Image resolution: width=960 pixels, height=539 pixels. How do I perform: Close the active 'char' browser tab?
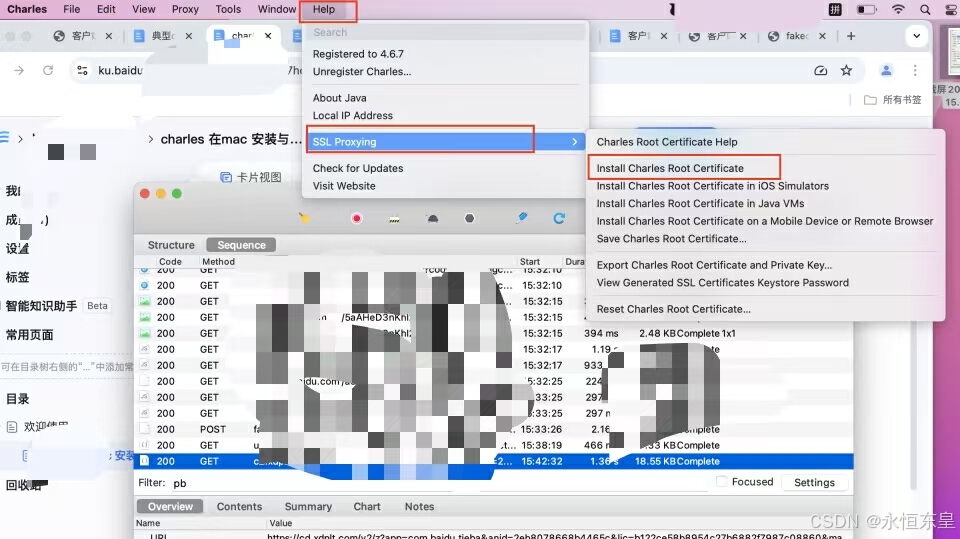click(x=268, y=36)
